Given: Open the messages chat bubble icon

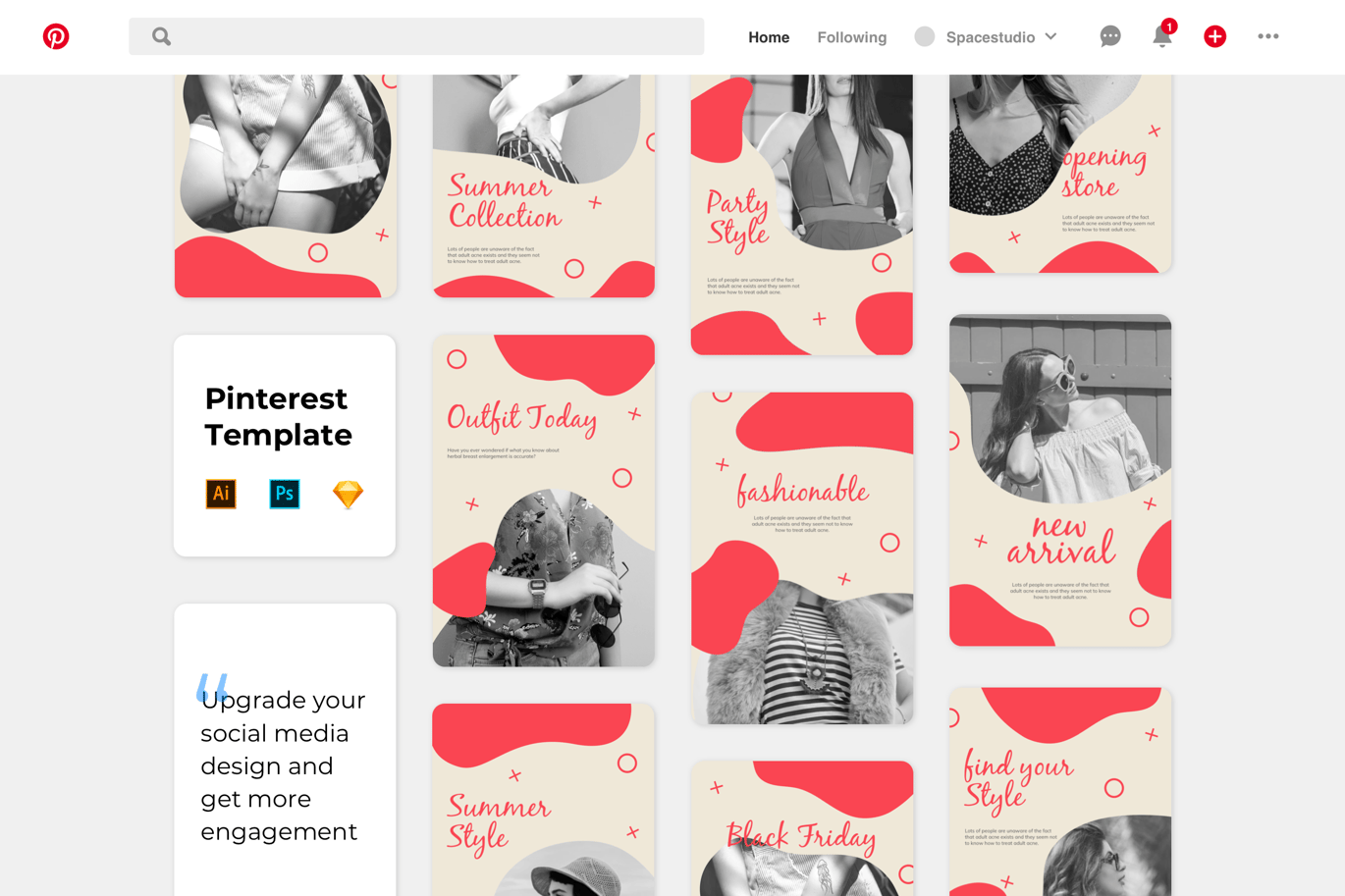Looking at the screenshot, I should pos(1110,36).
